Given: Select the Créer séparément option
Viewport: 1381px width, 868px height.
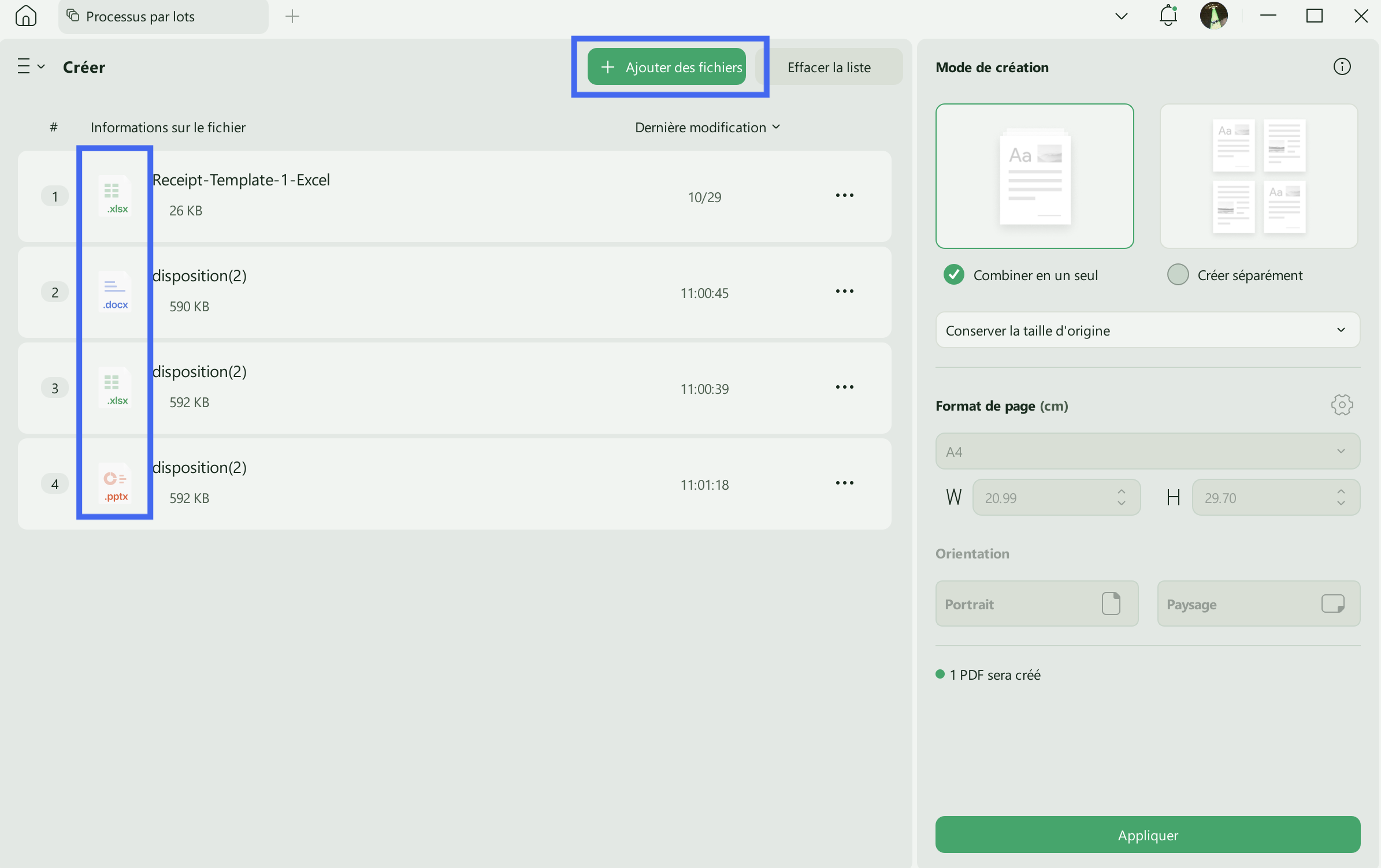Looking at the screenshot, I should pos(1178,274).
